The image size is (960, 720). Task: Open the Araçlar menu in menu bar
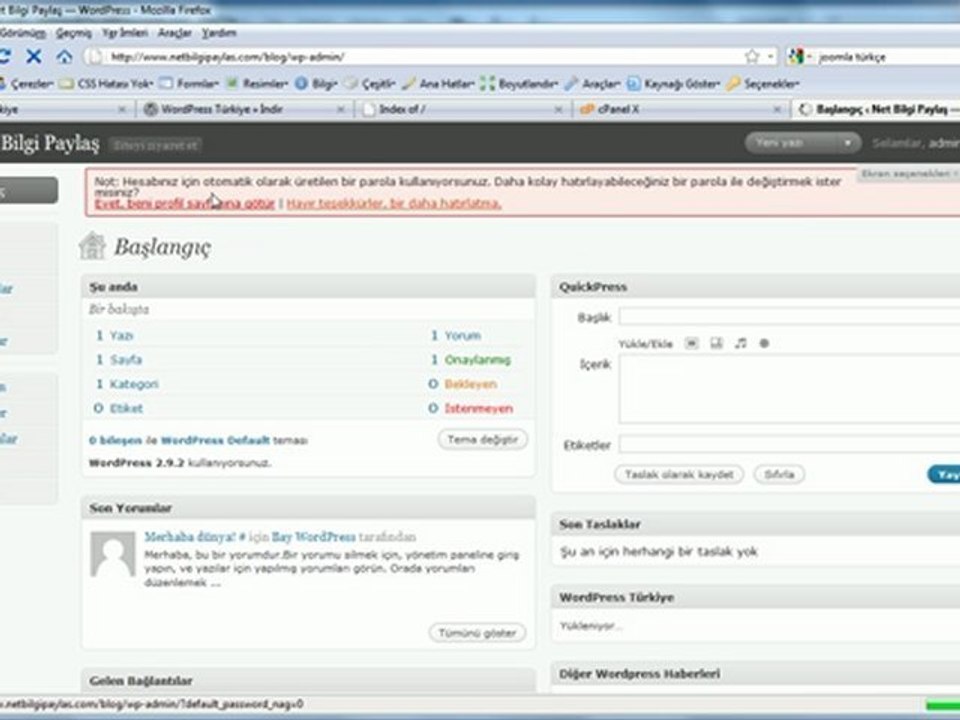coord(174,33)
